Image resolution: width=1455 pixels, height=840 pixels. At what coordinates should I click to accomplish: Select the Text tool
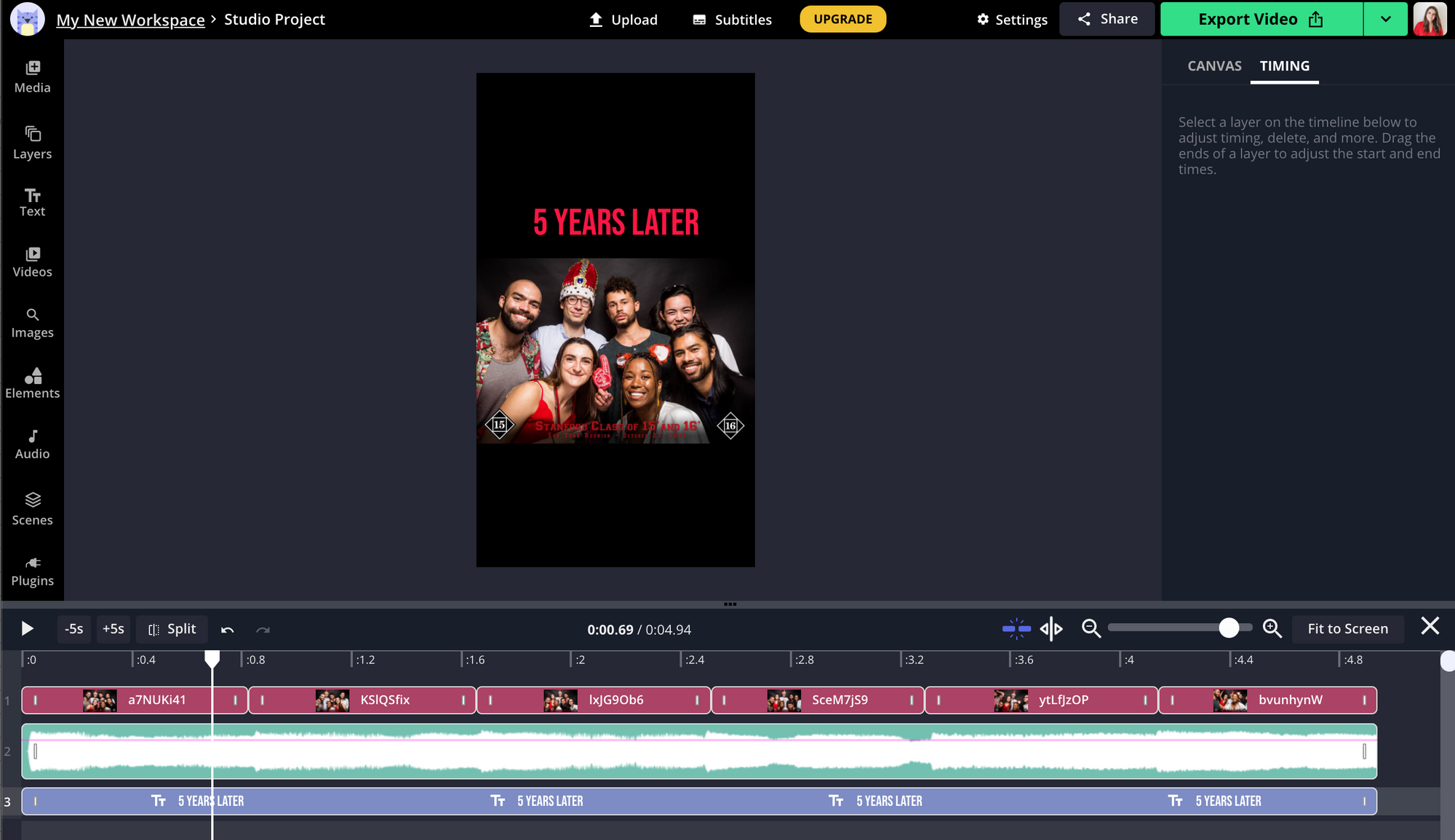coord(32,202)
